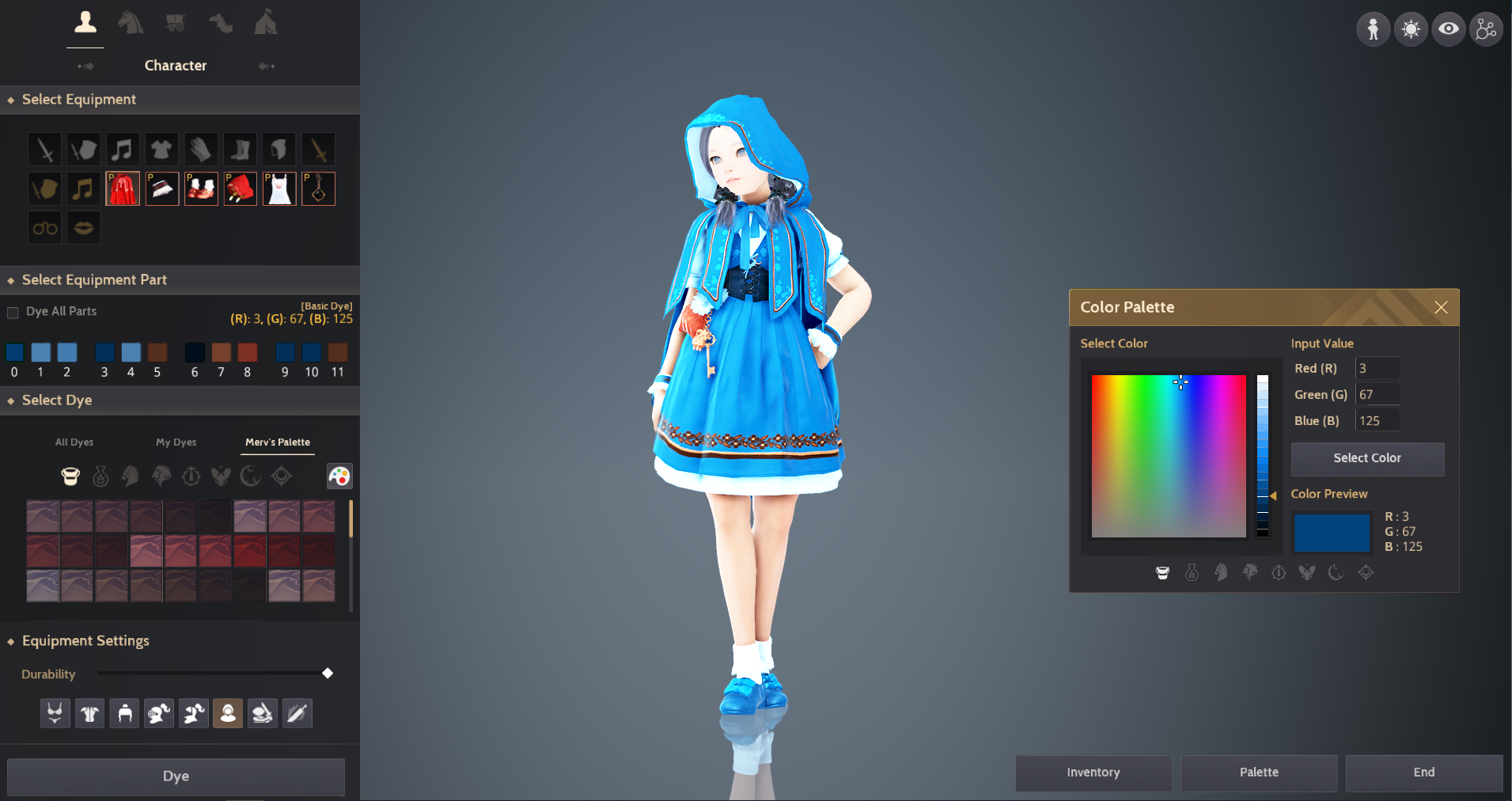Switch to the My Dyes tab
The height and width of the screenshot is (801, 1512).
[x=176, y=442]
